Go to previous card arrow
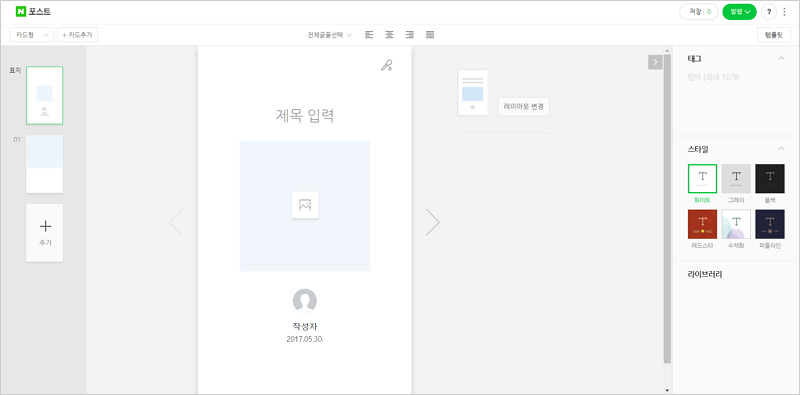The height and width of the screenshot is (395, 800). [177, 223]
